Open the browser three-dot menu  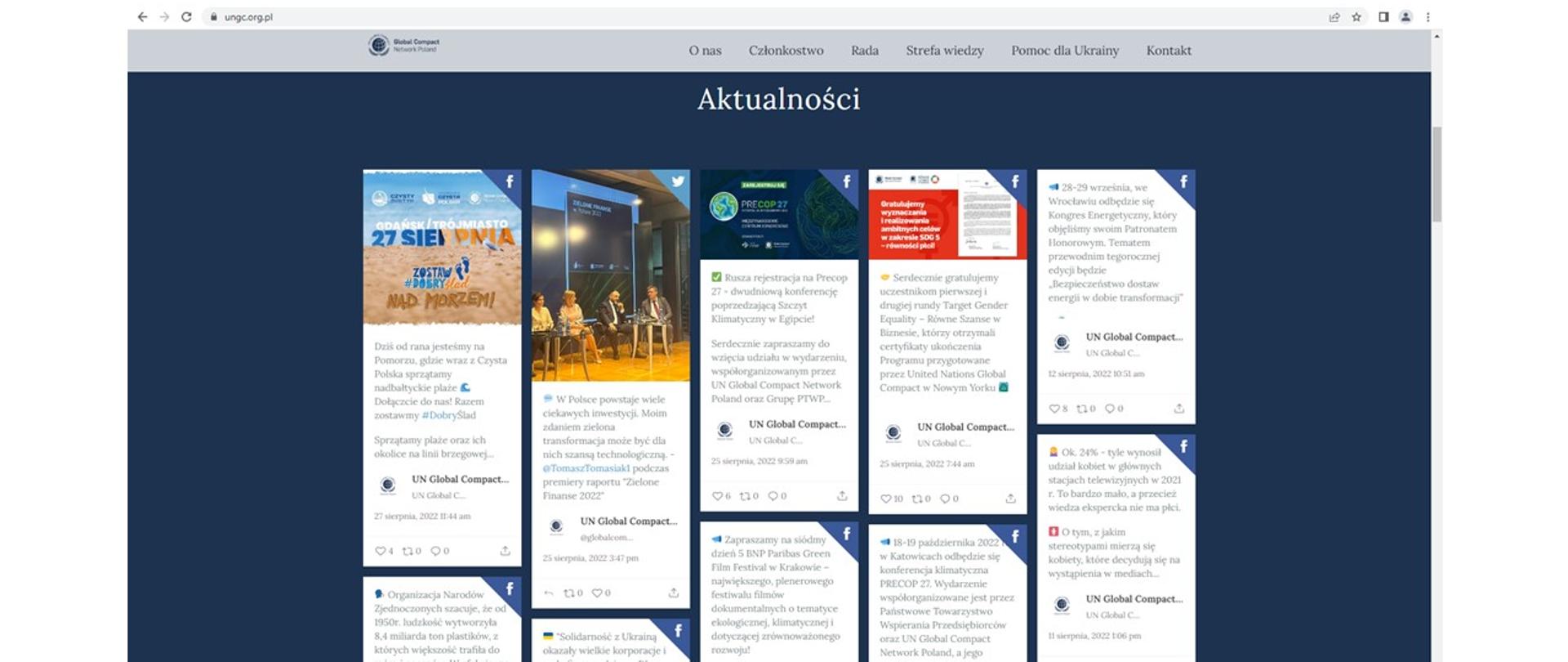[x=1428, y=16]
